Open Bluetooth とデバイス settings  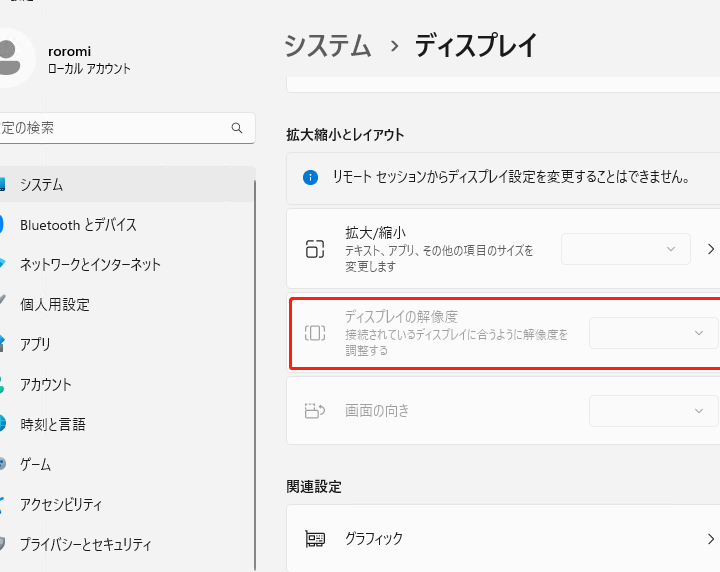tap(78, 225)
